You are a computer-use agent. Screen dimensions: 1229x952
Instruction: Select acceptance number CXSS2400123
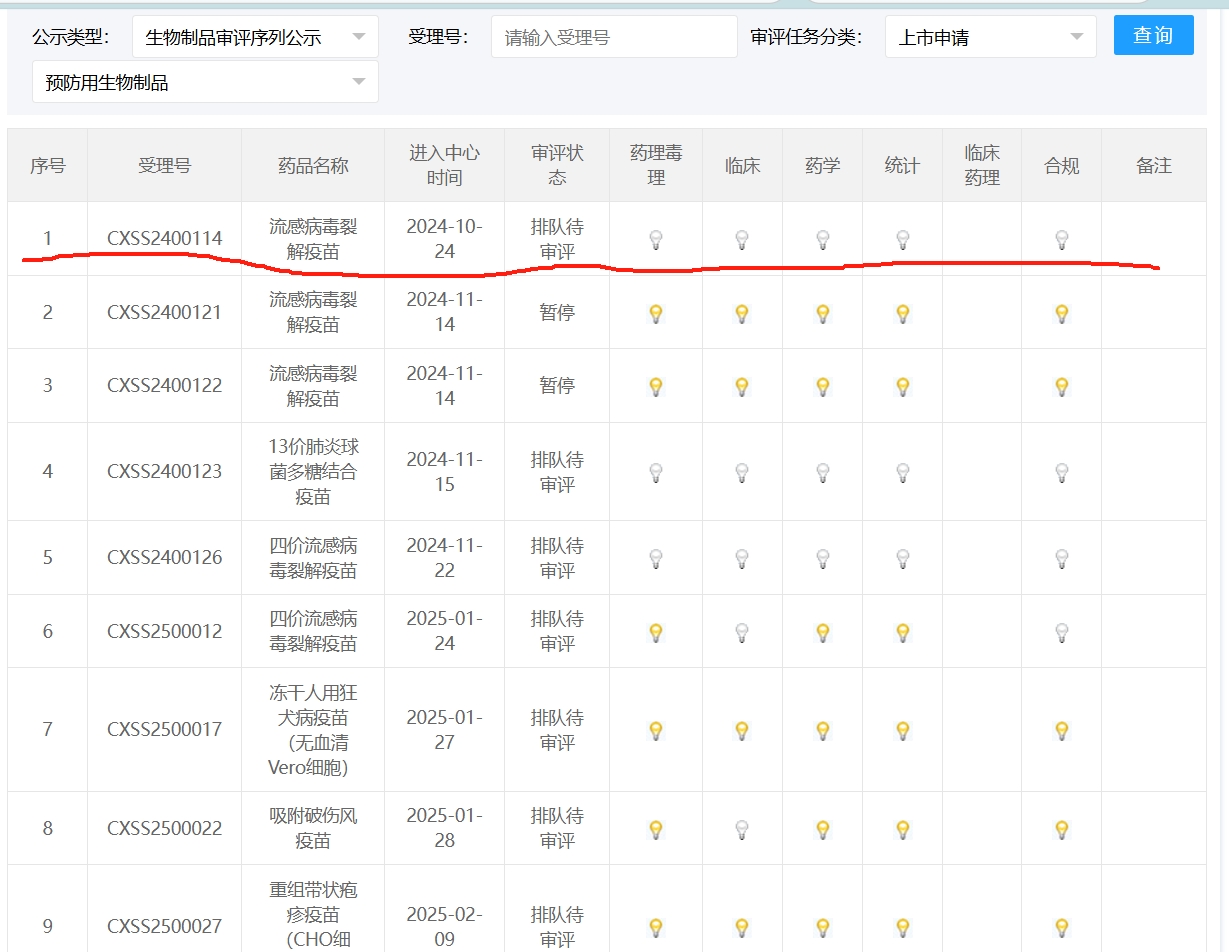(x=165, y=472)
